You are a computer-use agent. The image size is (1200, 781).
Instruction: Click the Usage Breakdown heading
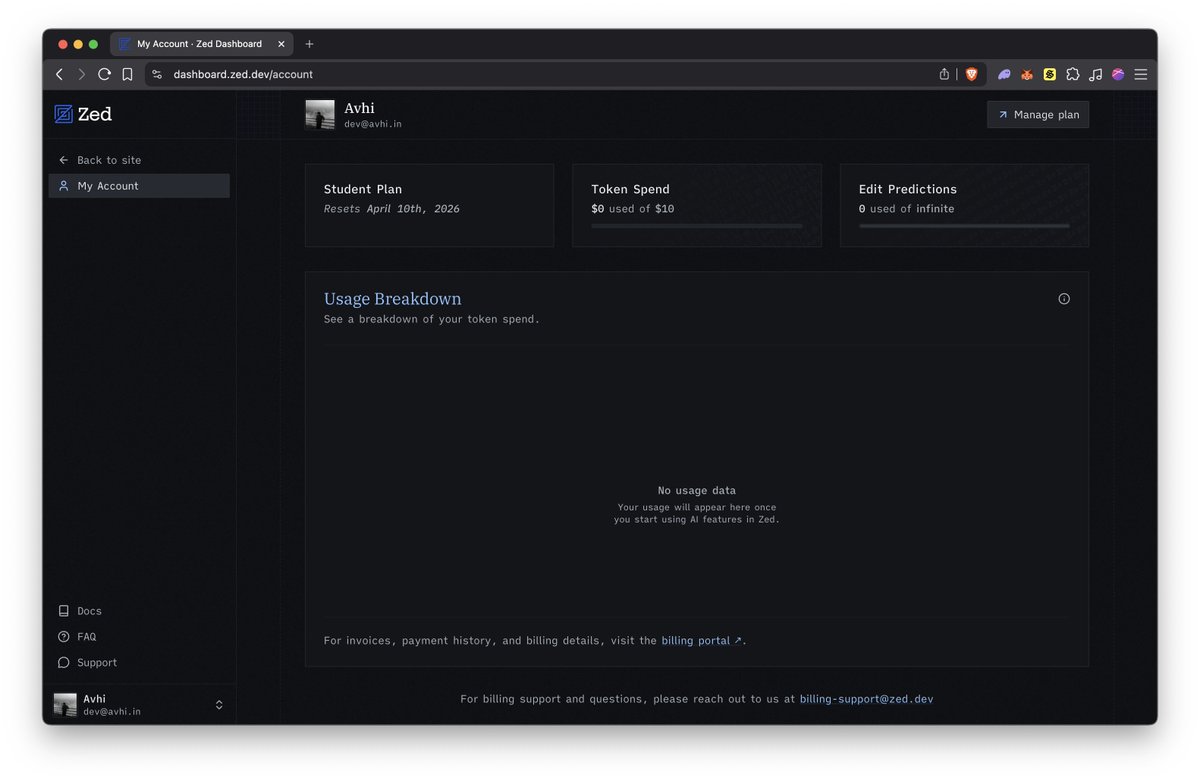point(393,299)
